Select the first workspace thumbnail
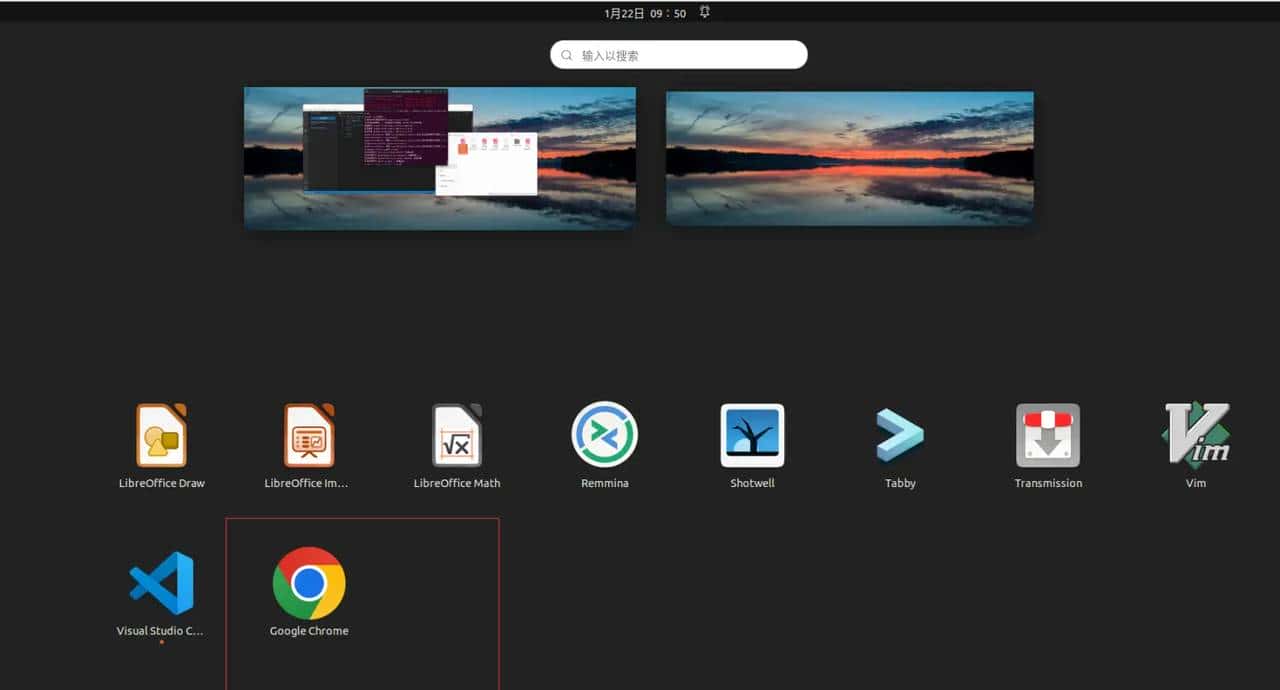 pos(439,158)
